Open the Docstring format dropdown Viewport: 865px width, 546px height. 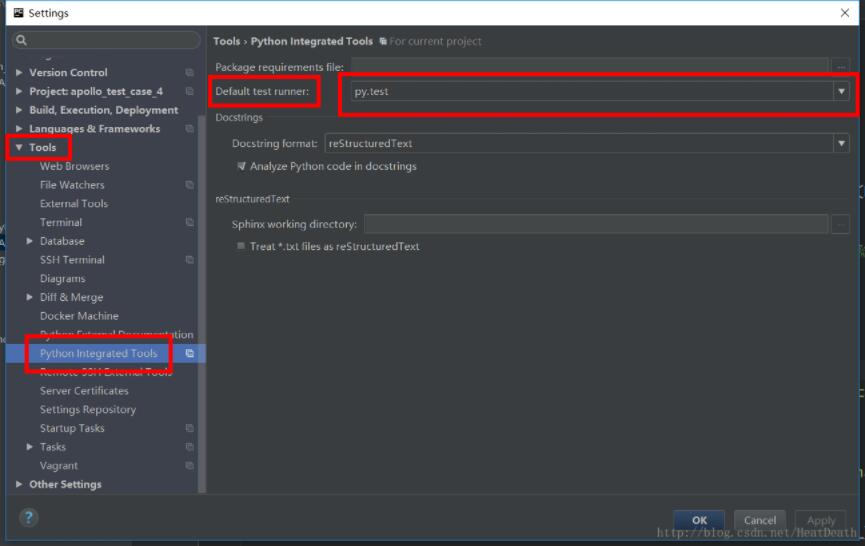coord(841,143)
